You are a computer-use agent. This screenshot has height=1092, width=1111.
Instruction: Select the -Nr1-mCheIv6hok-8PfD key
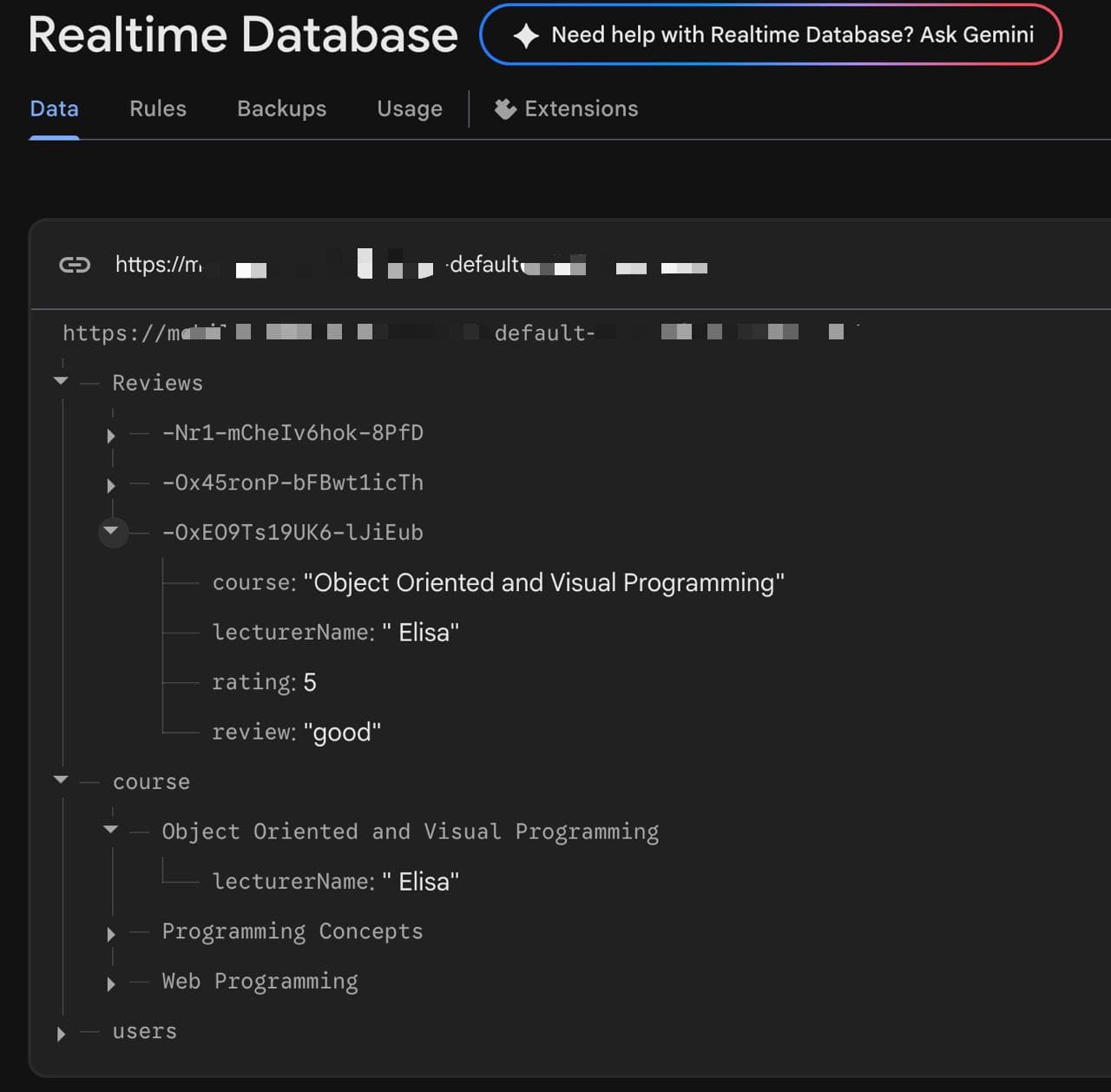point(293,432)
